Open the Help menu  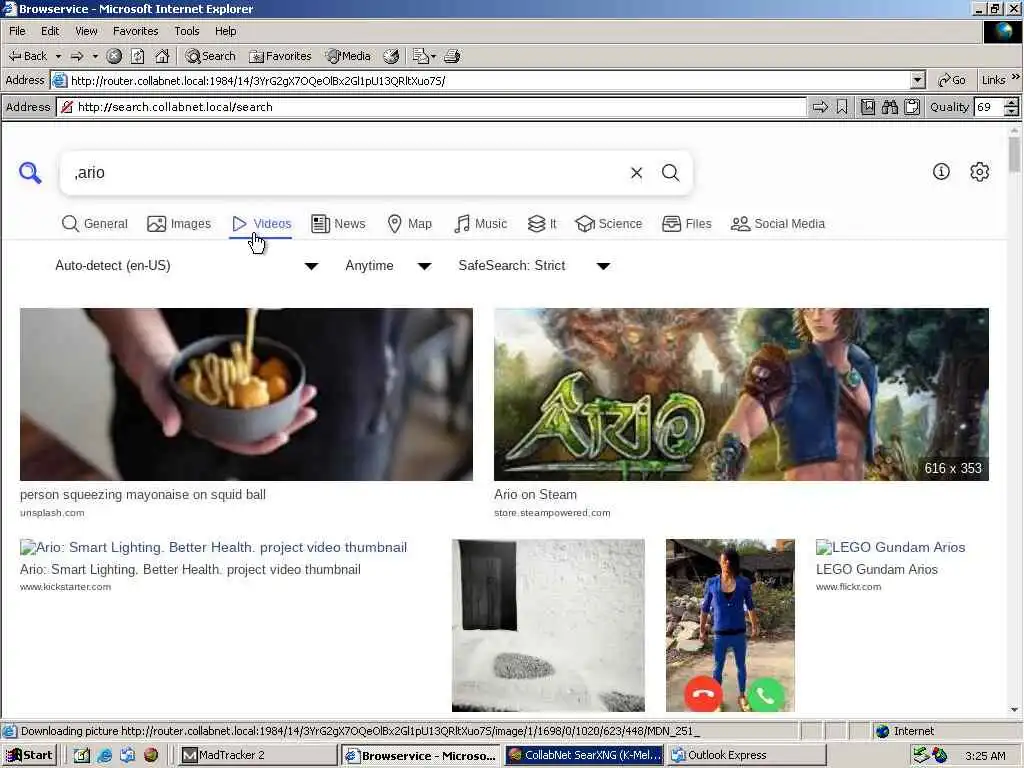pos(225,31)
